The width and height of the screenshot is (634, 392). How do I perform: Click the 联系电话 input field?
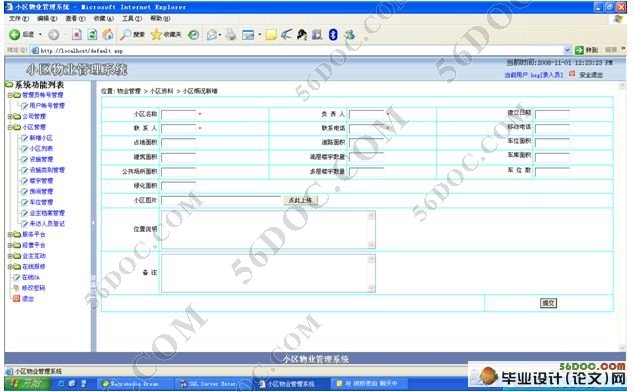[366, 129]
